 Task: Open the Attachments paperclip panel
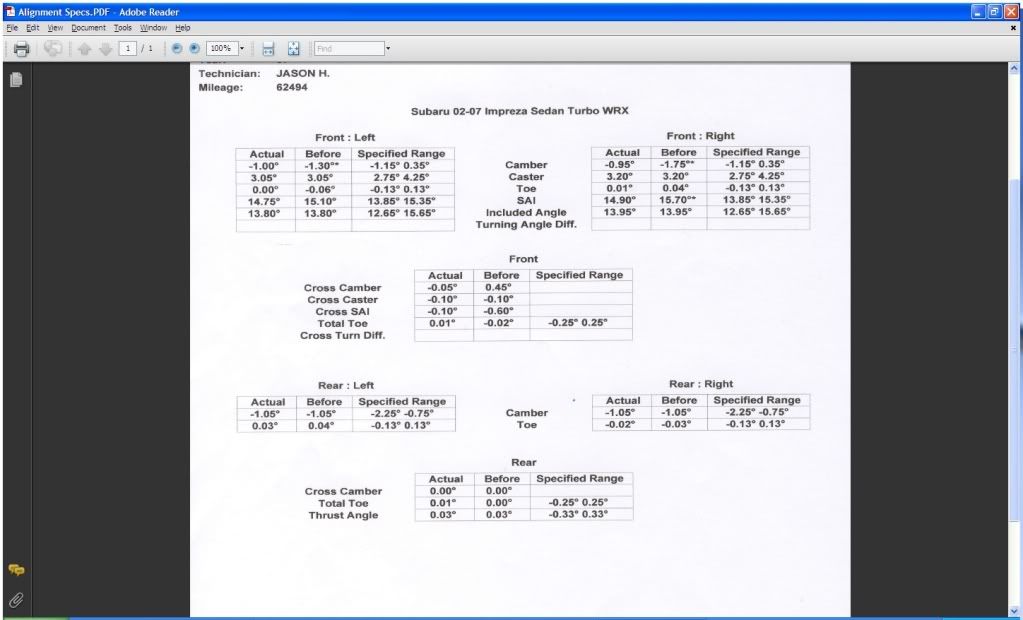(16, 600)
